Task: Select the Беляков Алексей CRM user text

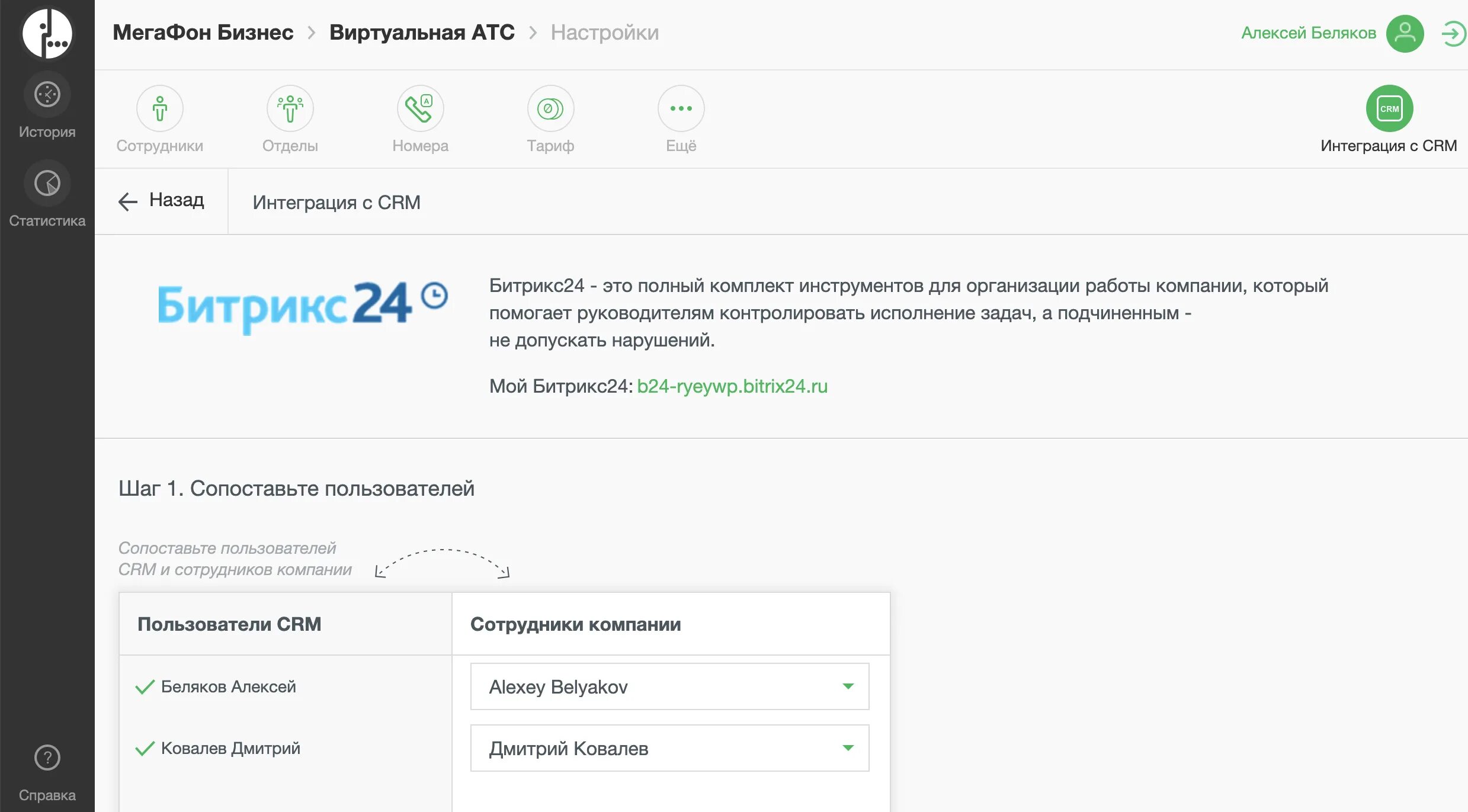Action: 229,687
